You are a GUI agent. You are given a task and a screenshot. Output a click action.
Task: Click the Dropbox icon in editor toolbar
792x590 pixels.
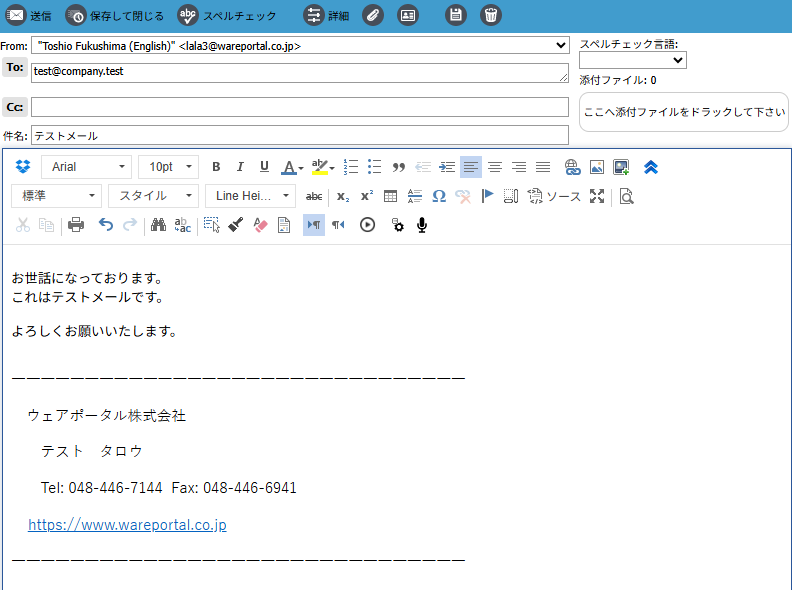(x=23, y=167)
